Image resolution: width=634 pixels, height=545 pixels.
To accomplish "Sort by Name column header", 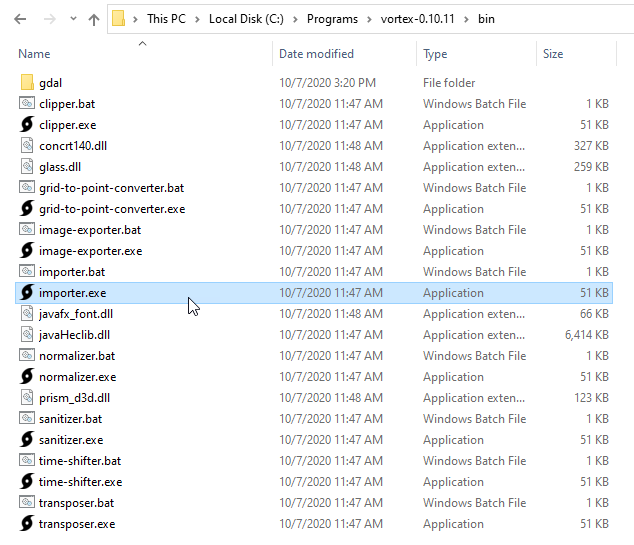I will click(34, 54).
